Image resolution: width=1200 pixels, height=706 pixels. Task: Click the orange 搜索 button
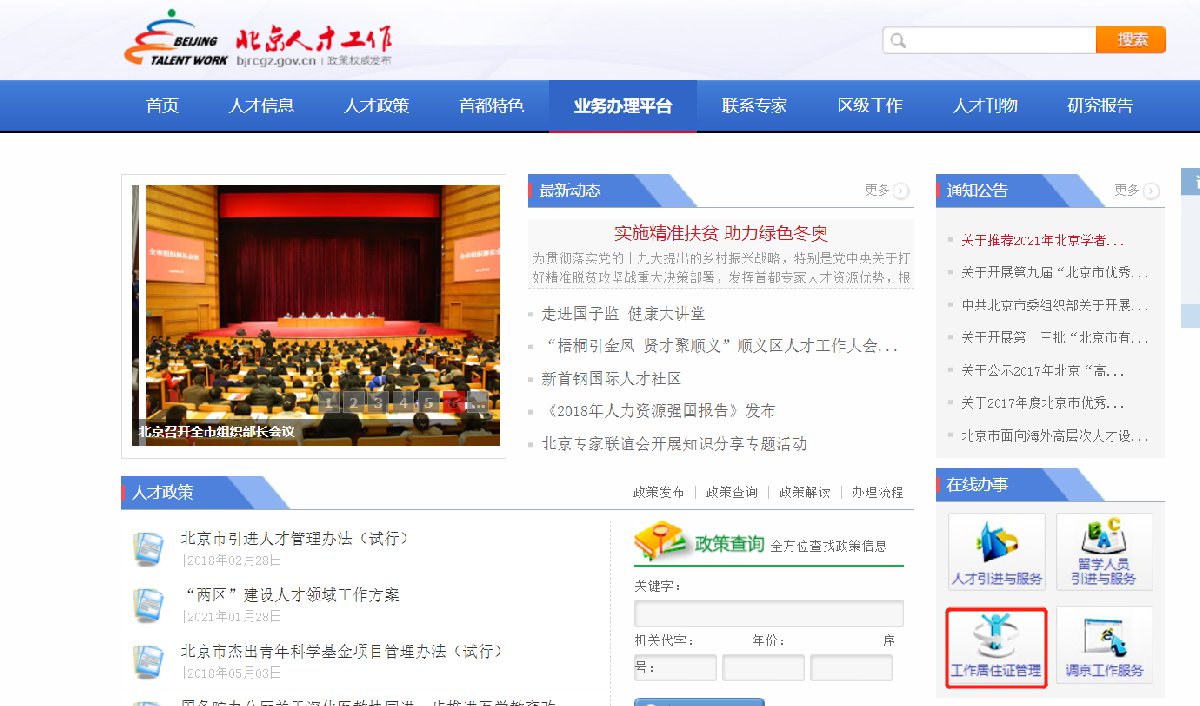(x=1131, y=40)
